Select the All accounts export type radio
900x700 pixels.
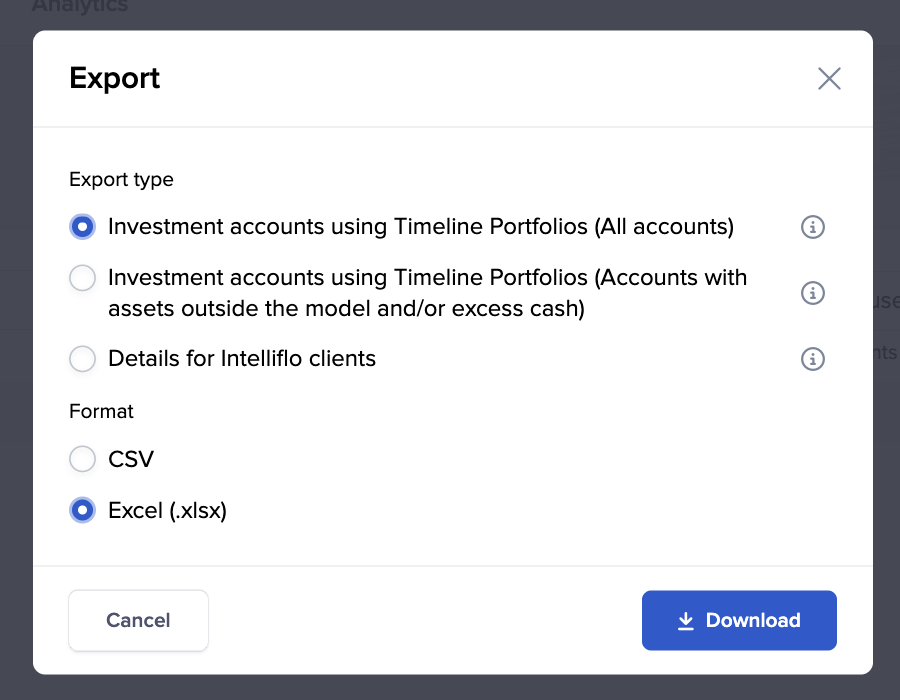[82, 227]
